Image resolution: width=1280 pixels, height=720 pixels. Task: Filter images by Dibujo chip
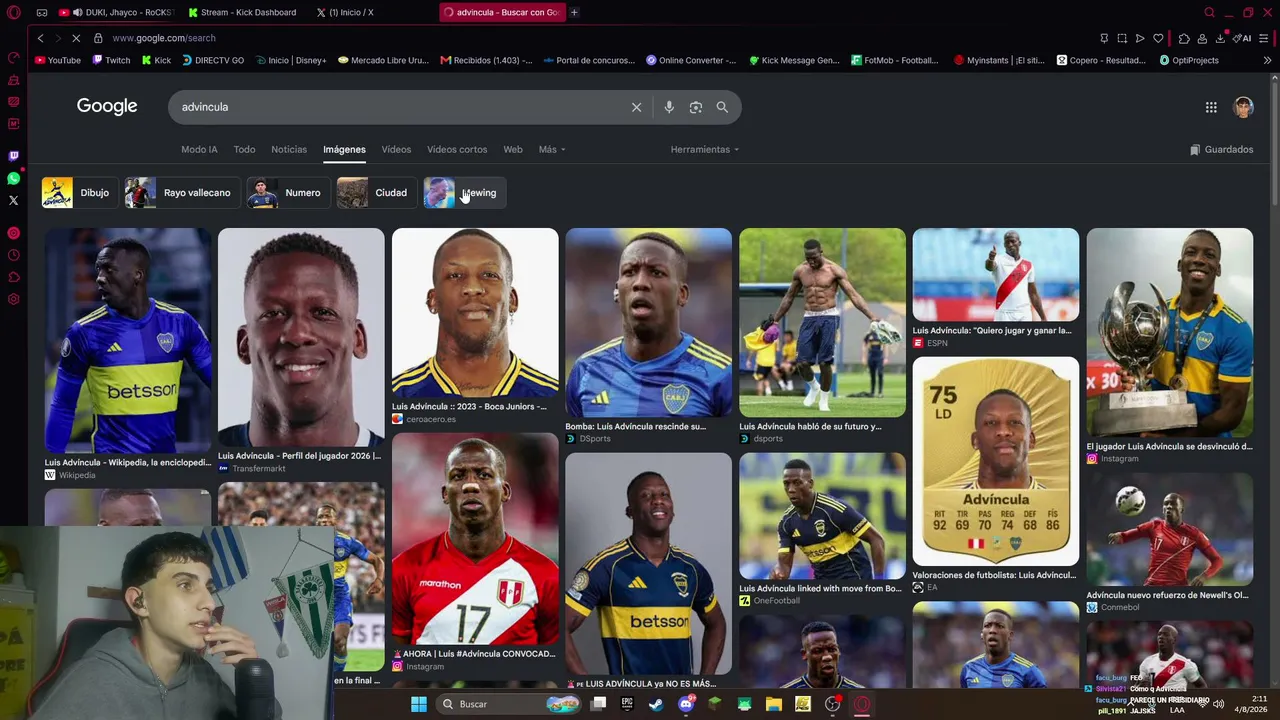click(x=79, y=193)
